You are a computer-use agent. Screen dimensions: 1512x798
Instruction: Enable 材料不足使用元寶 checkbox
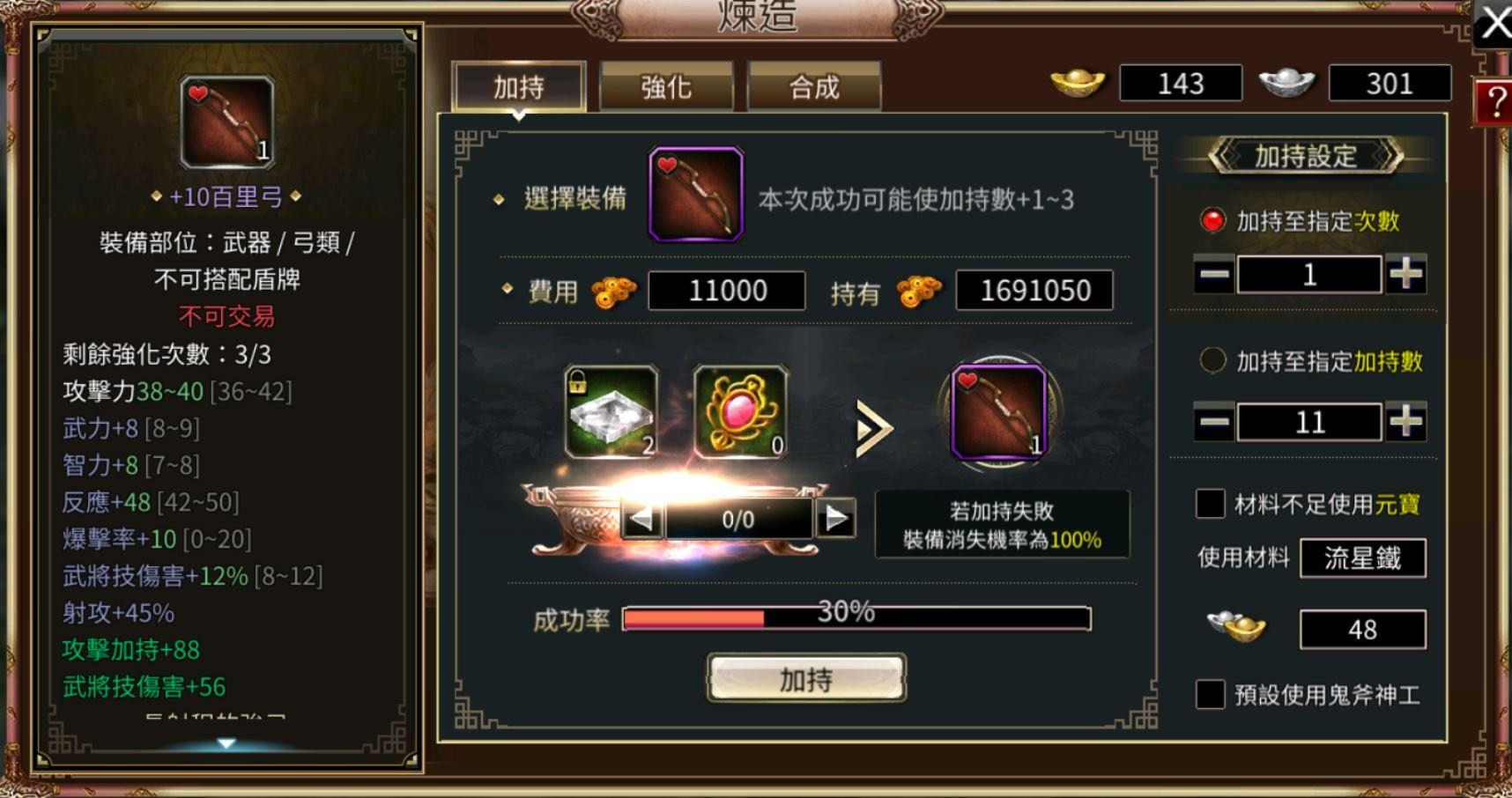coord(1210,504)
